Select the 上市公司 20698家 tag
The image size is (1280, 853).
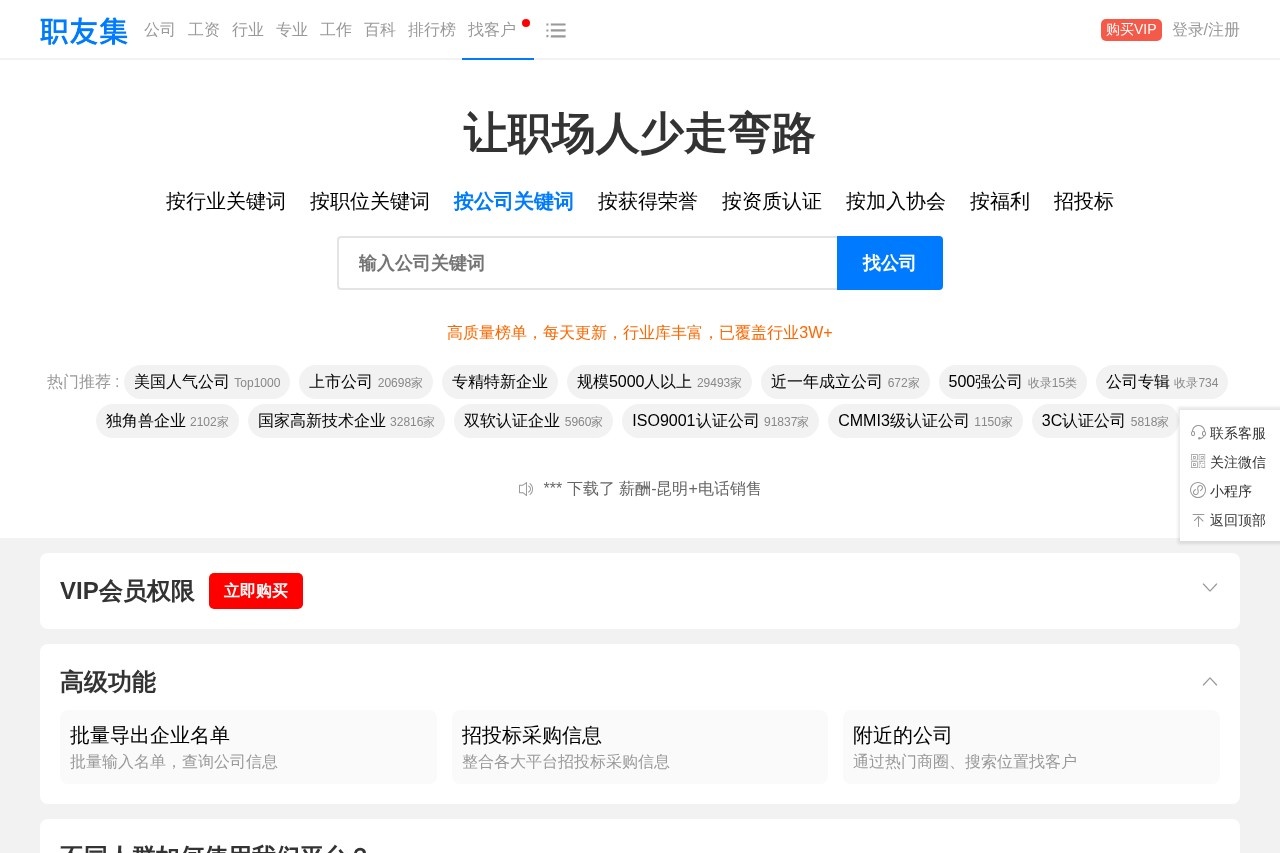click(x=366, y=382)
